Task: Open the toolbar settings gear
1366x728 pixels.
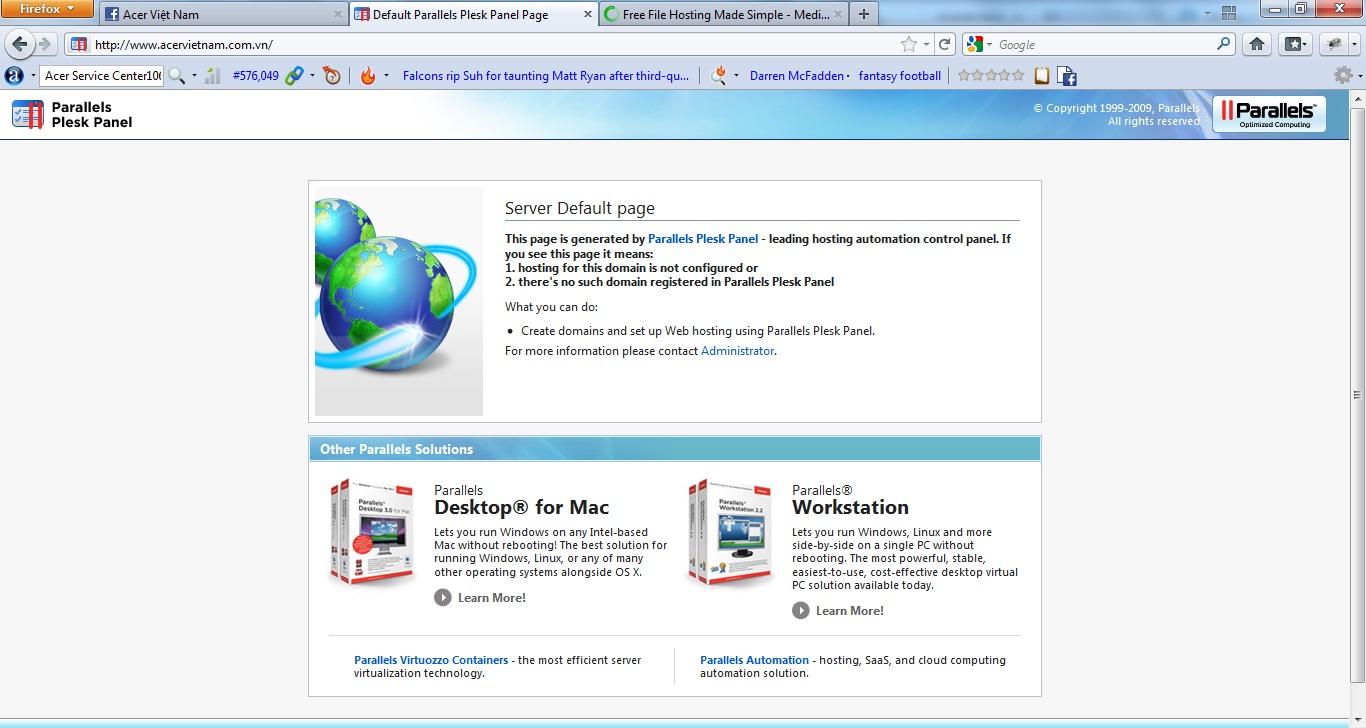Action: 1342,75
